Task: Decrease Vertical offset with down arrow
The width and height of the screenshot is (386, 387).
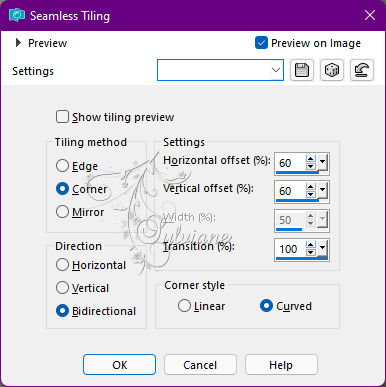Action: [x=311, y=194]
